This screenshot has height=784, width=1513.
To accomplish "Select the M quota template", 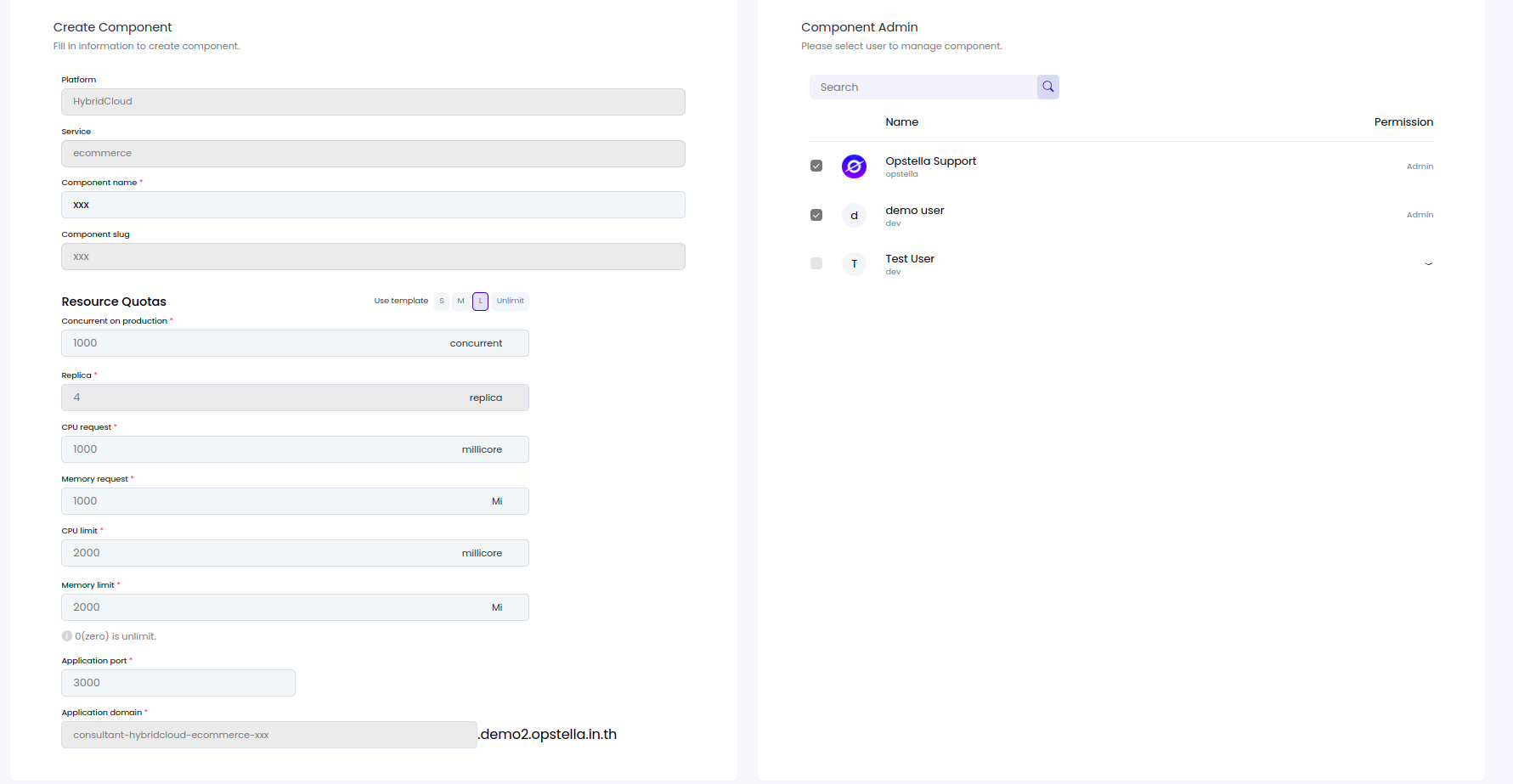I will 460,301.
